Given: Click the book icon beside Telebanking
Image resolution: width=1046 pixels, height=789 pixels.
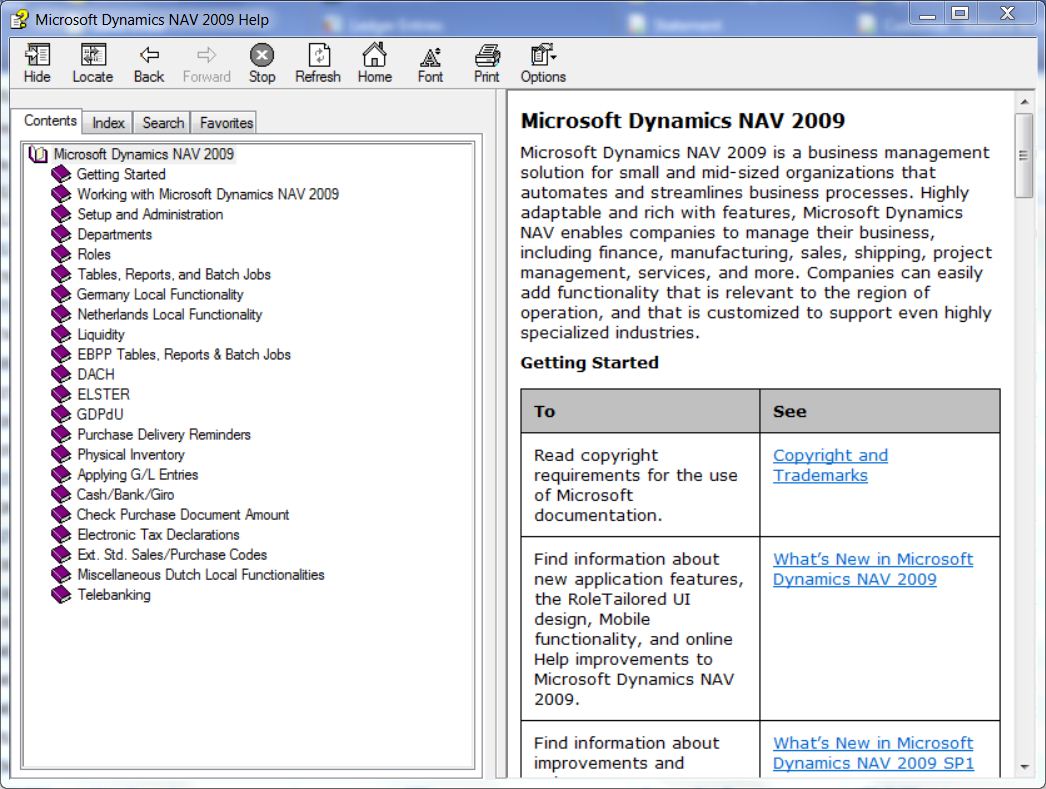Looking at the screenshot, I should tap(61, 595).
